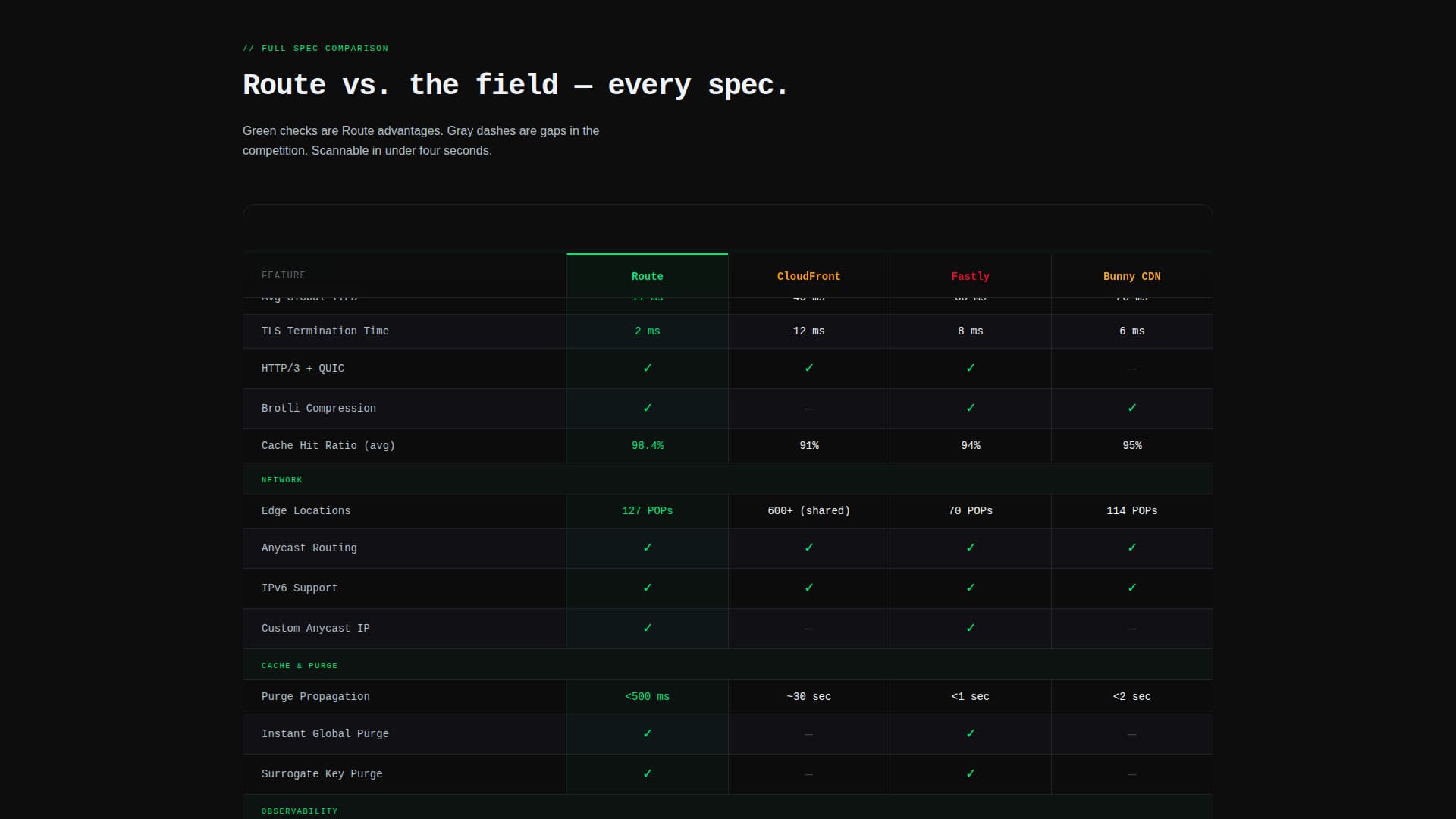Pick Route's IPv6 Support checkmark

[x=647, y=588]
